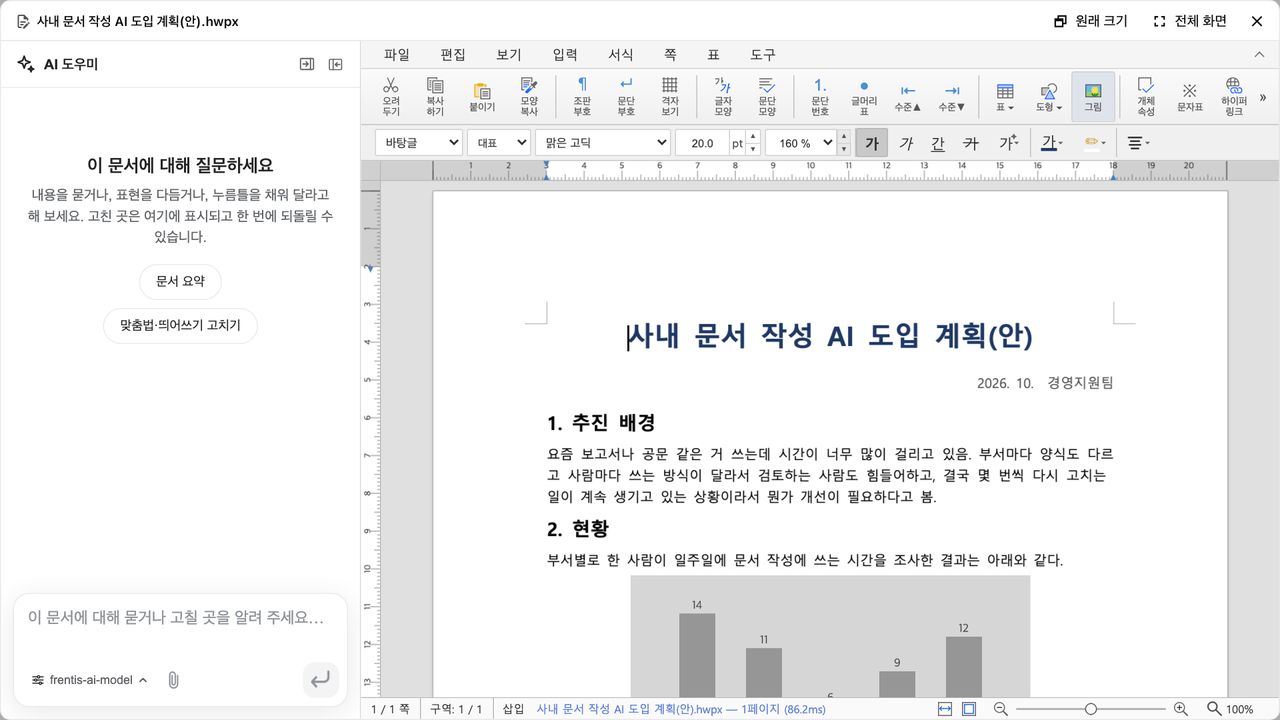Apply 글머리표 (bullet points)

[x=864, y=96]
